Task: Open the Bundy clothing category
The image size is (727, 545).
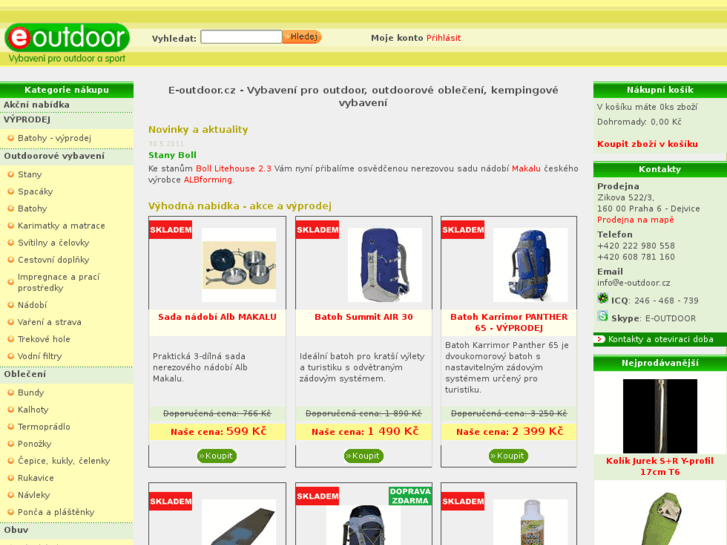Action: tap(31, 393)
